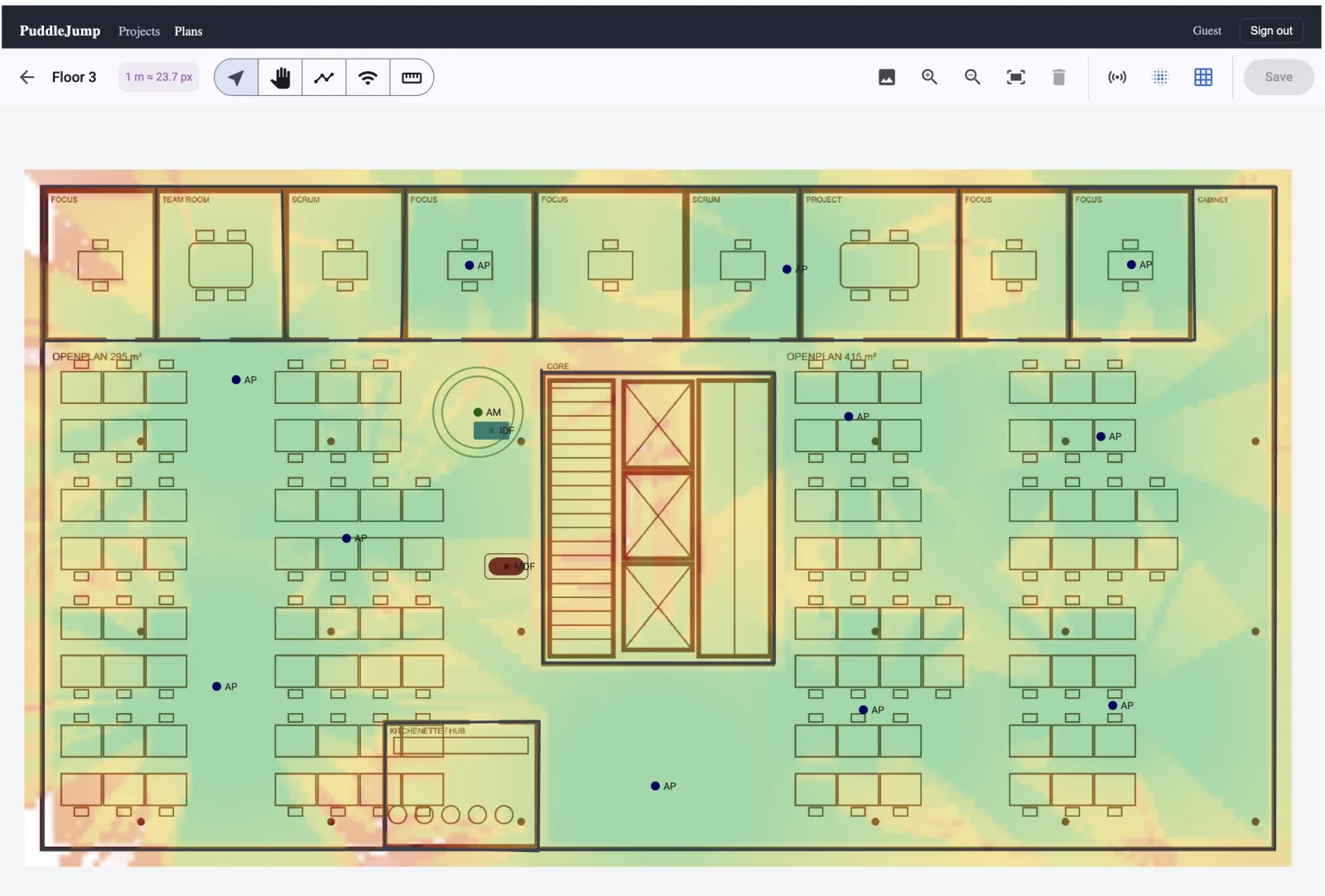The height and width of the screenshot is (896, 1325).
Task: Activate the Wi-Fi access point tool
Action: tap(368, 77)
